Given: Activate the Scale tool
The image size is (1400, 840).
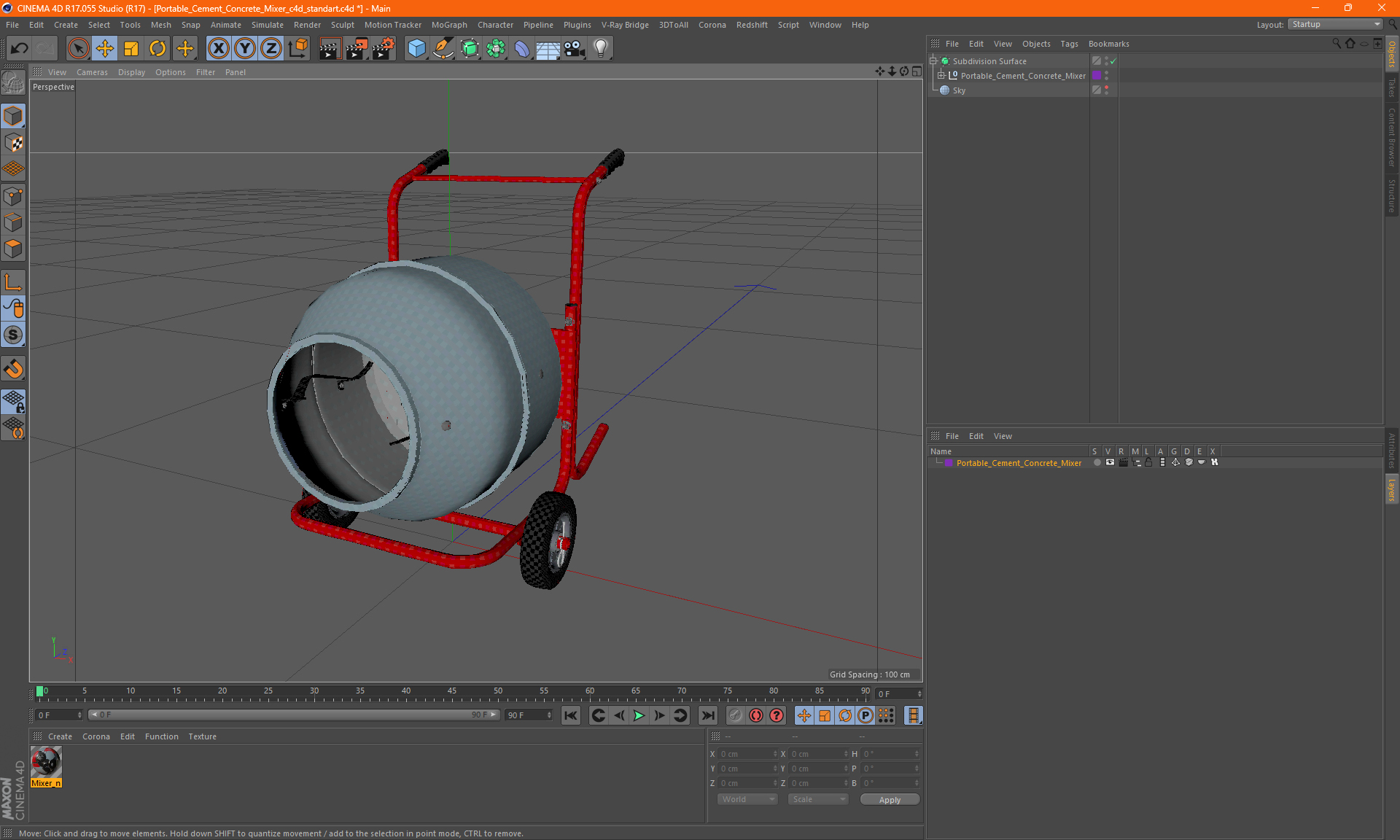Looking at the screenshot, I should pyautogui.click(x=131, y=48).
